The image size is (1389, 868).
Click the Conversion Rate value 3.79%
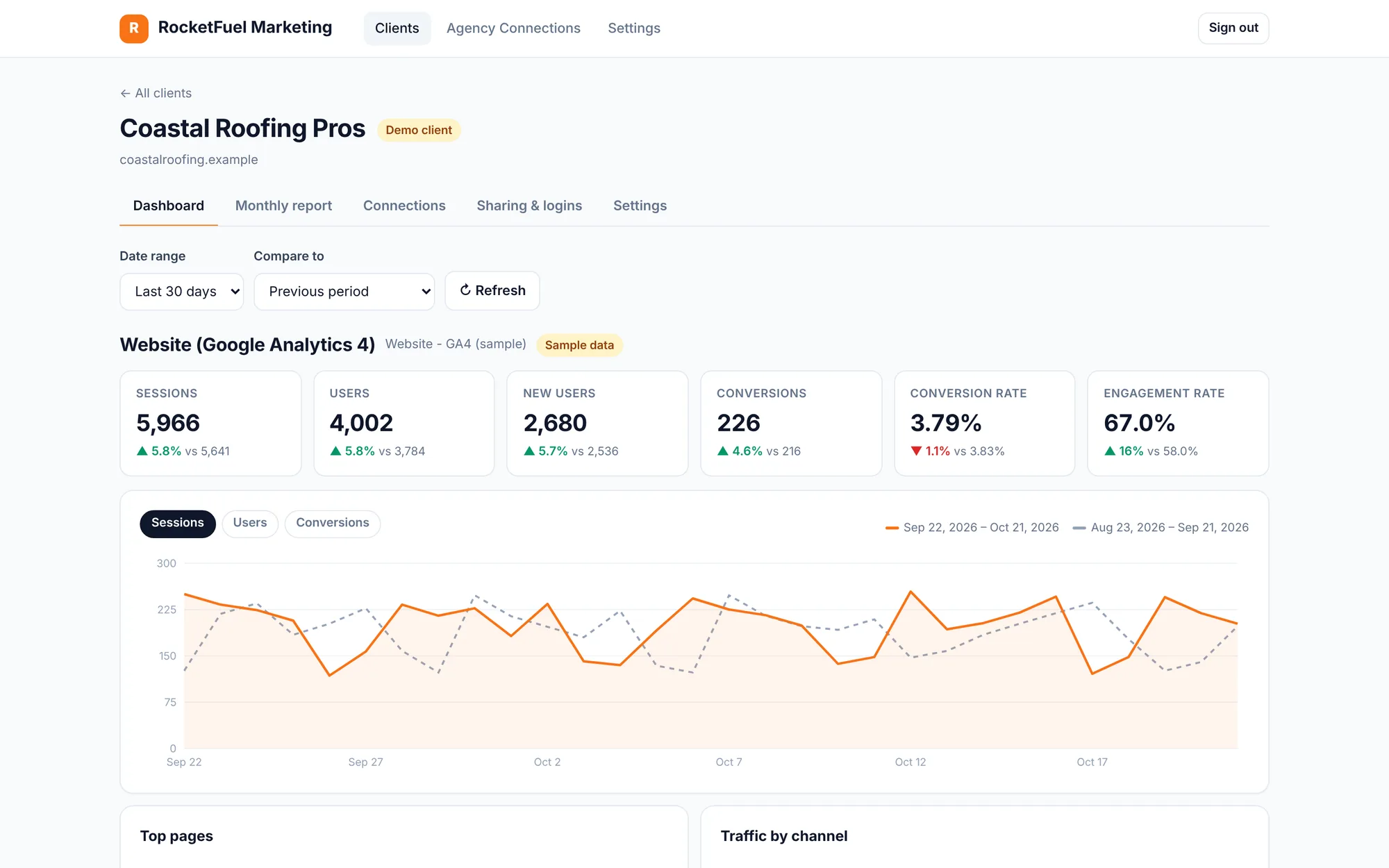tap(946, 423)
